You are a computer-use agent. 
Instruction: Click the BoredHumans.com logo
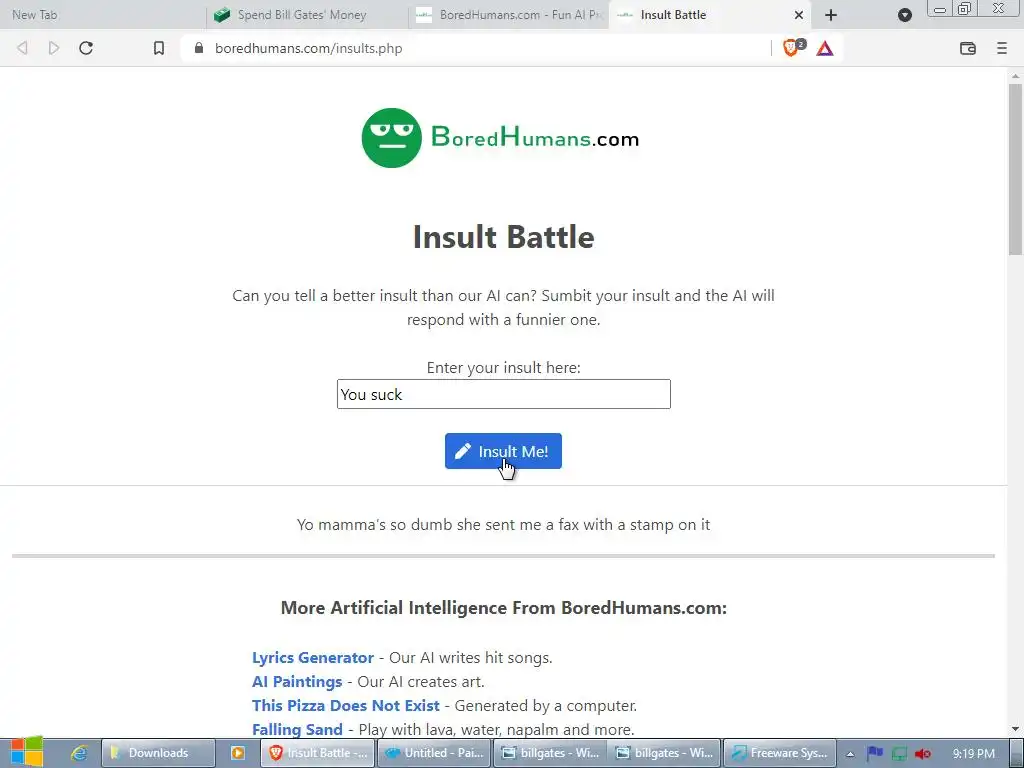tap(501, 138)
